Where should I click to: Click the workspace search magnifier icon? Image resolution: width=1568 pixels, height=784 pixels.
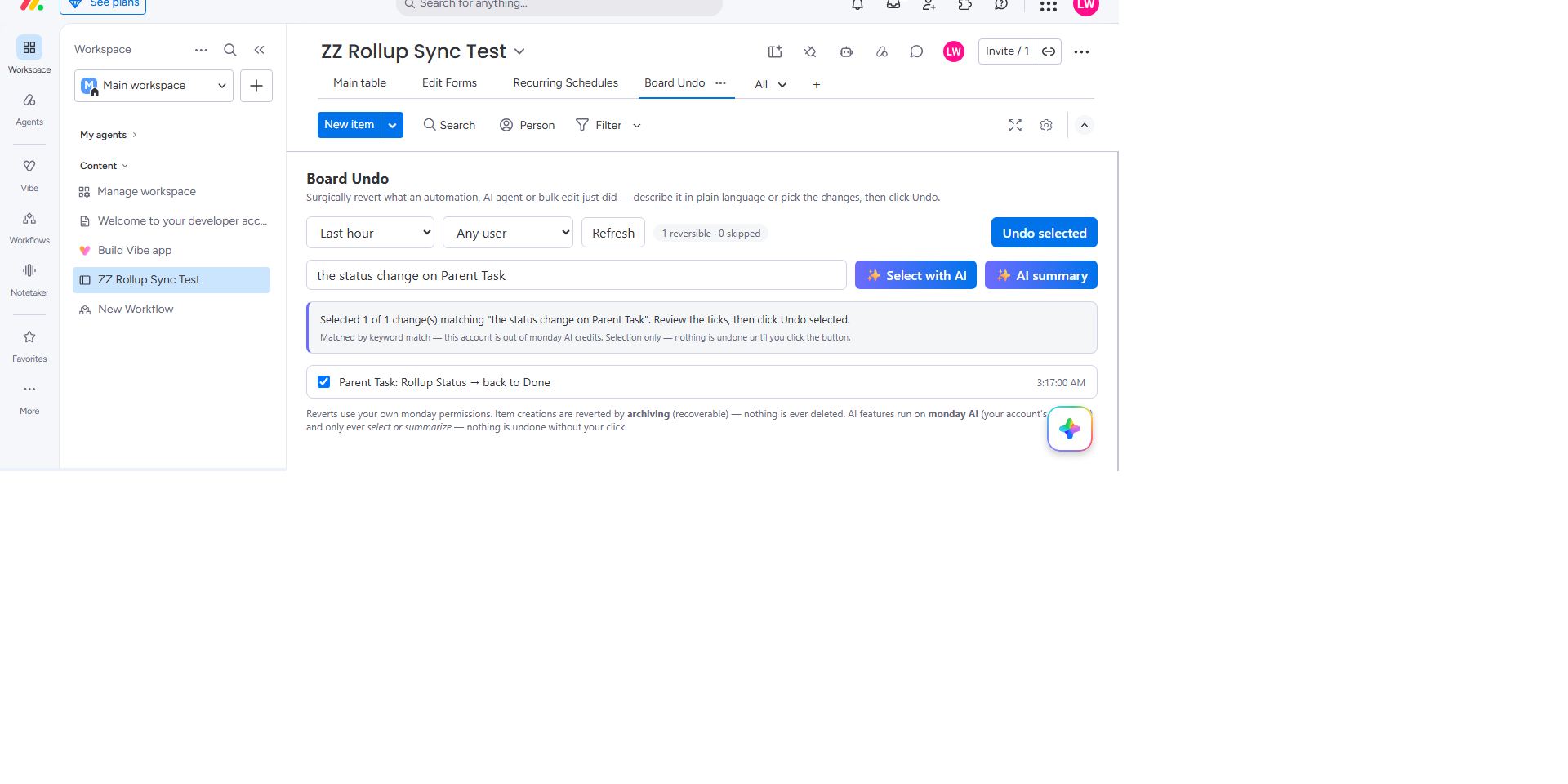click(x=230, y=50)
